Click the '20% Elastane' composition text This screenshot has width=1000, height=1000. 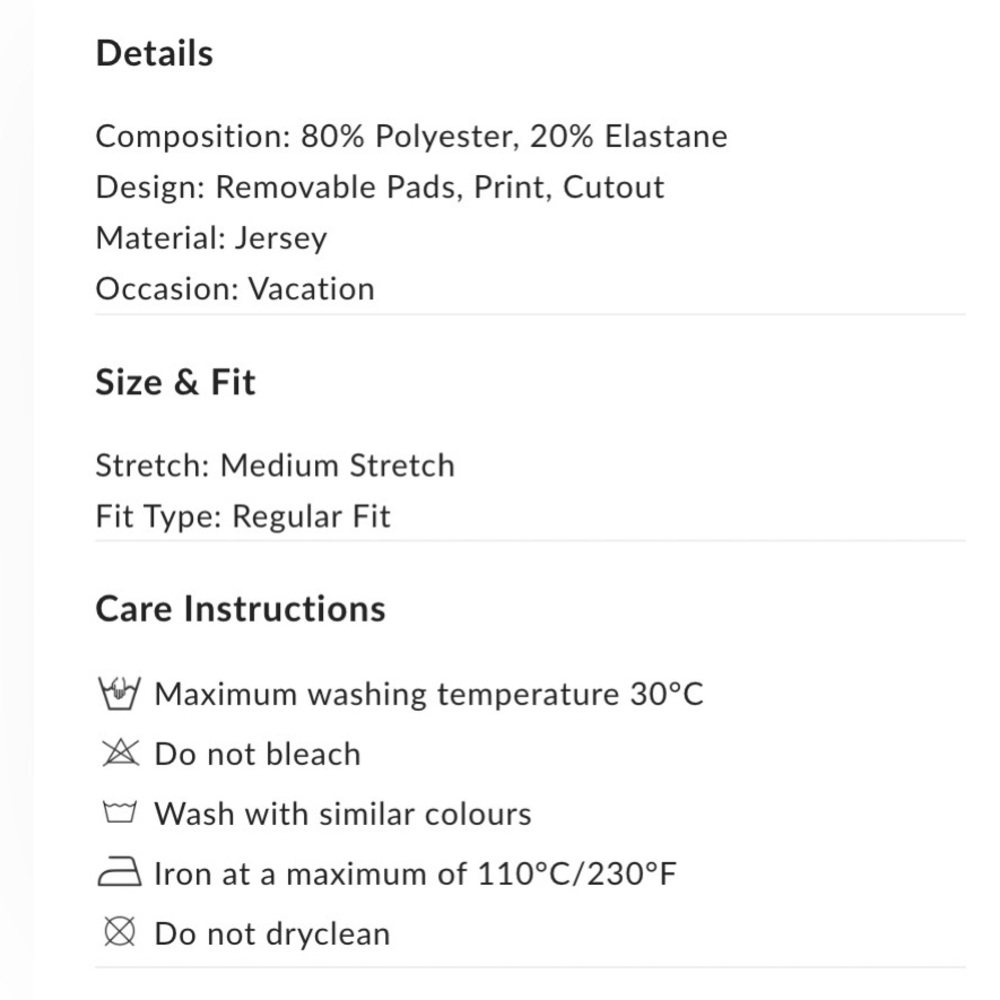coord(628,136)
